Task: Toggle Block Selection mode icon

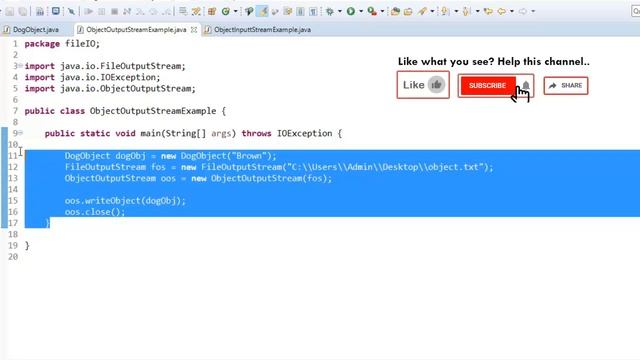Action: [300, 11]
